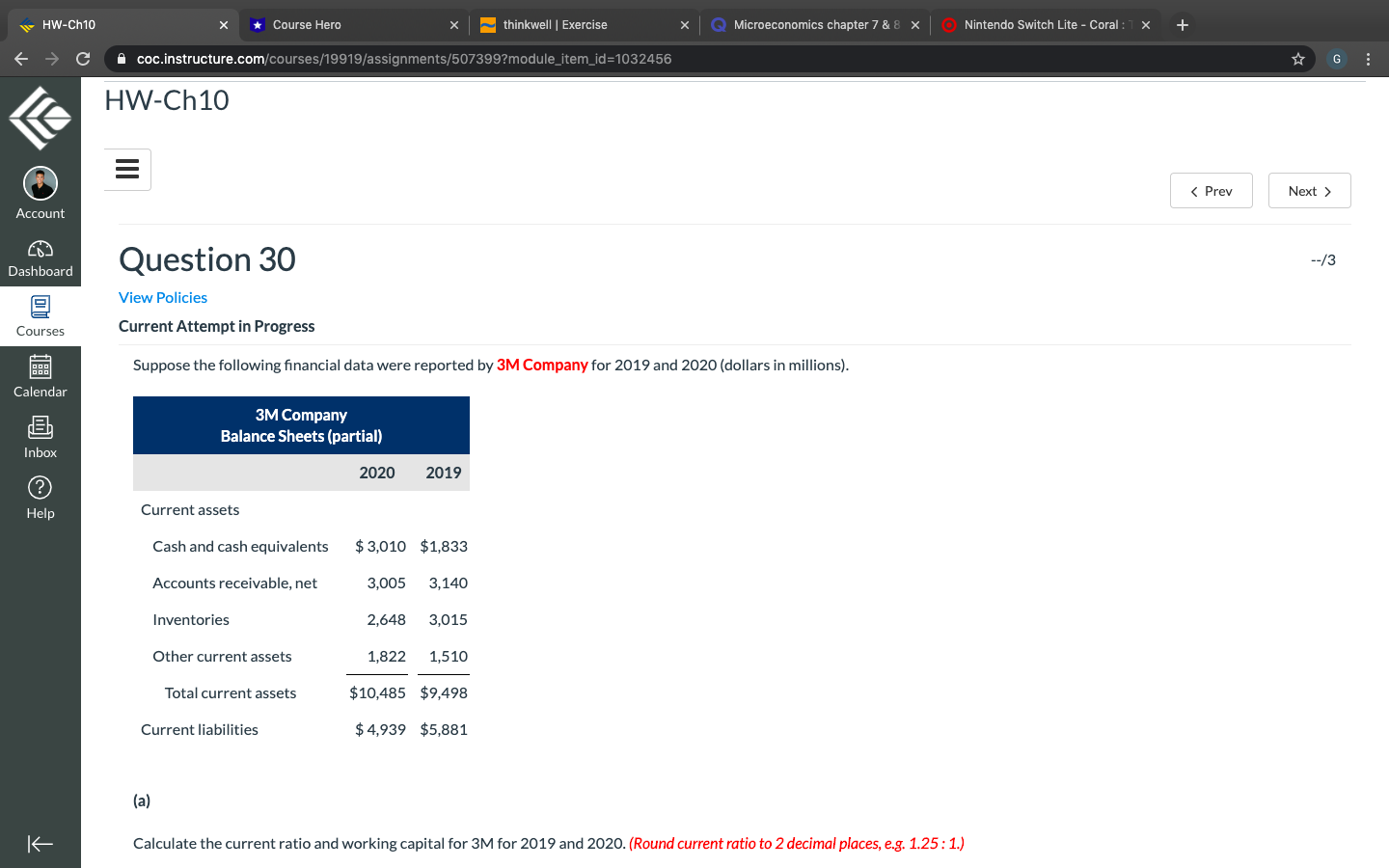Open a new browser tab with the plus
This screenshot has height=868, width=1389.
coord(1183,25)
